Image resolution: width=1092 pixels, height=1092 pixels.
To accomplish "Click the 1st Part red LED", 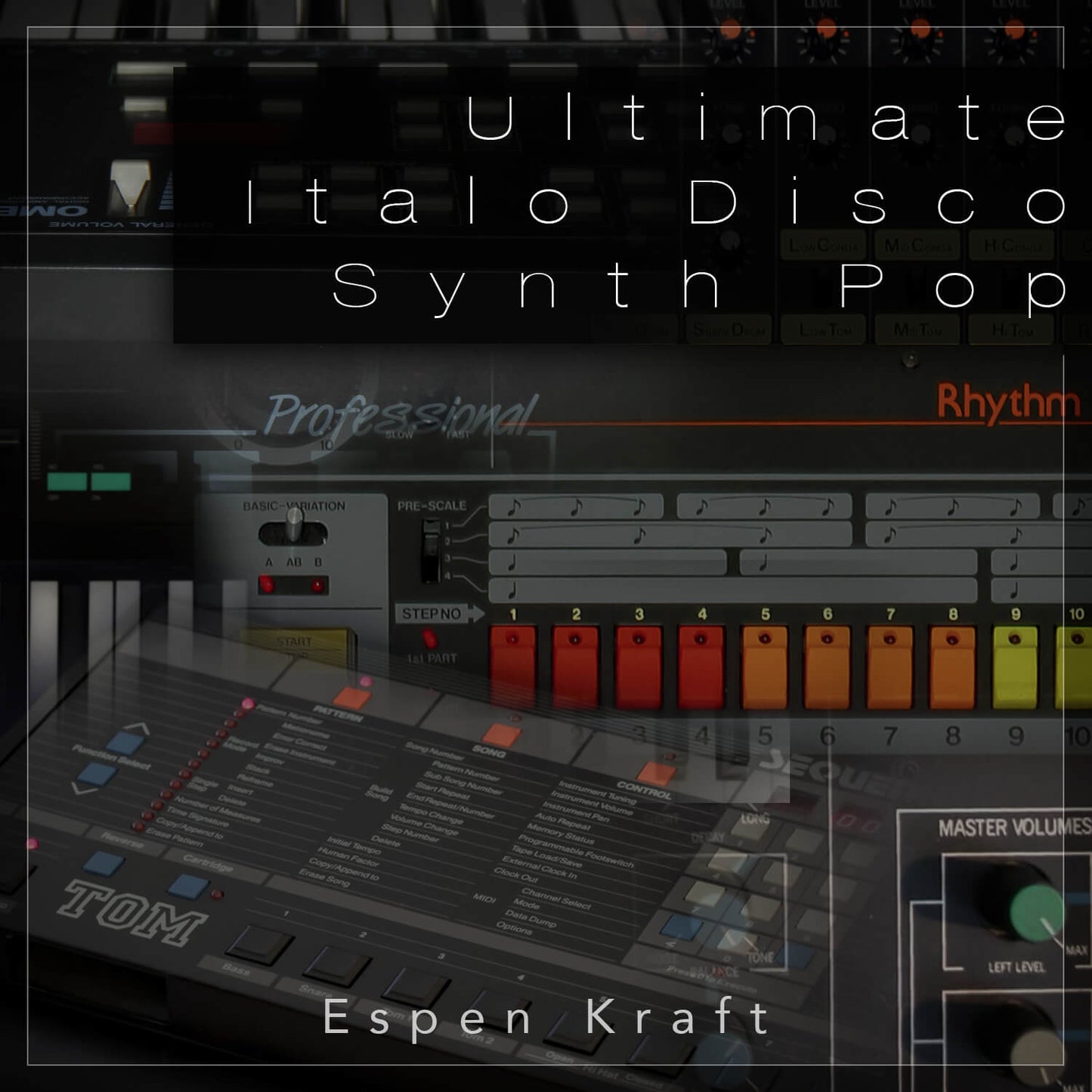I will click(429, 639).
